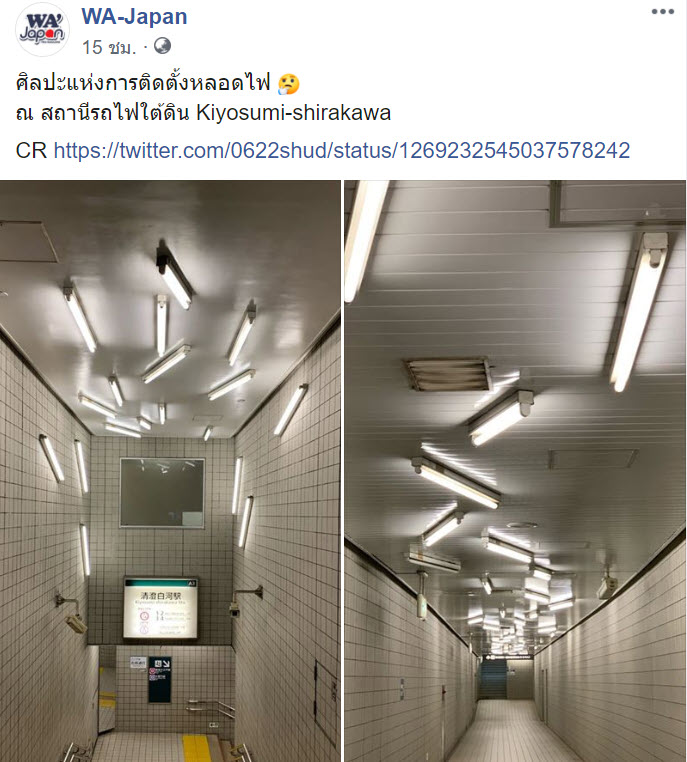Click the globe public-audience icon
Image resolution: width=687 pixels, height=762 pixels.
pyautogui.click(x=162, y=46)
